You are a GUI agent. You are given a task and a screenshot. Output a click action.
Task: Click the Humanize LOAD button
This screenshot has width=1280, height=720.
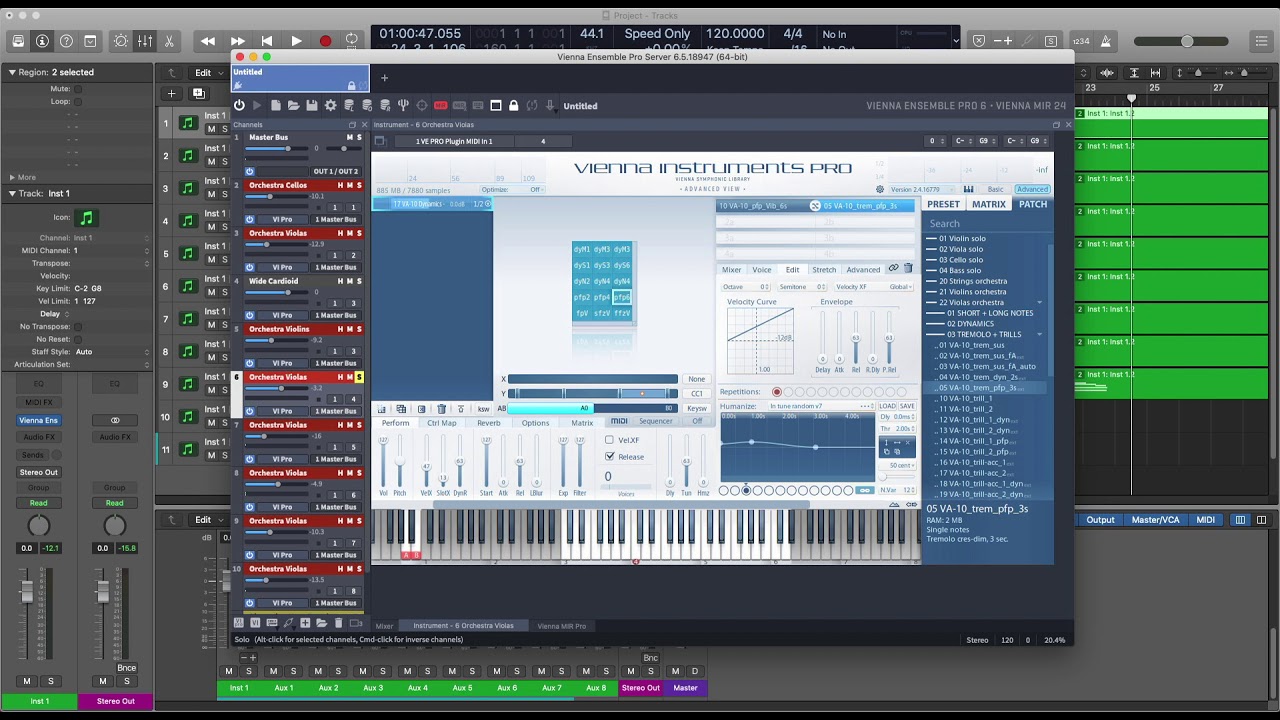(887, 406)
